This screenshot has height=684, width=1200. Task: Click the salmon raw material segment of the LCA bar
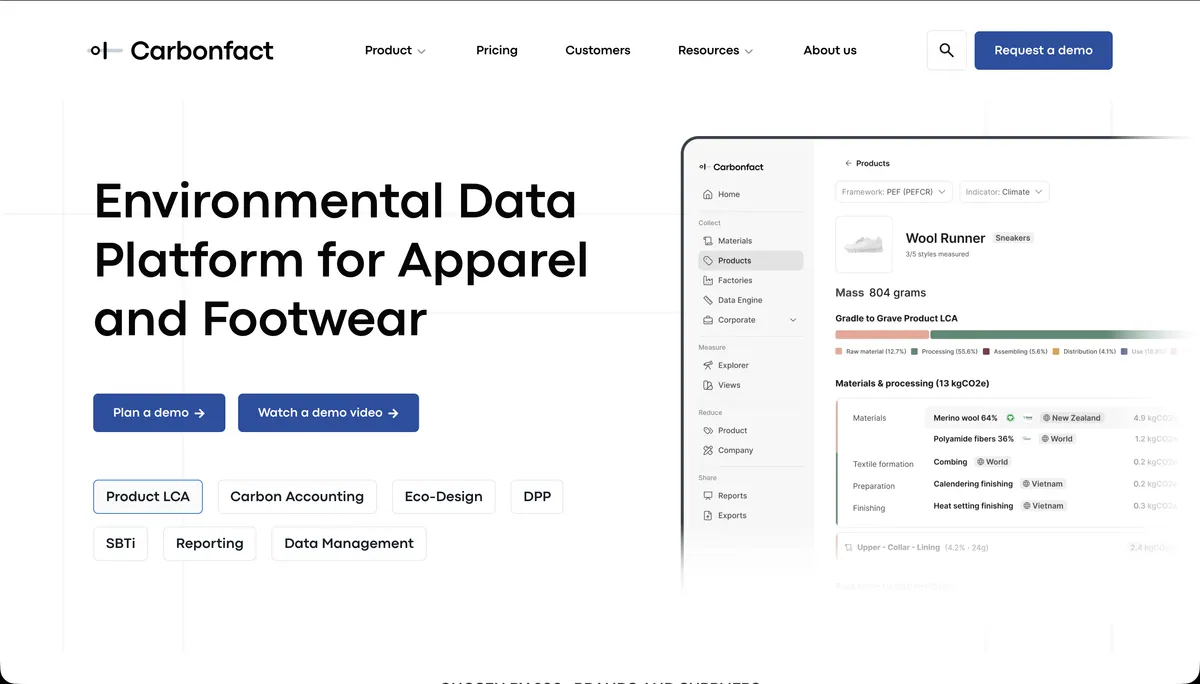(x=882, y=335)
